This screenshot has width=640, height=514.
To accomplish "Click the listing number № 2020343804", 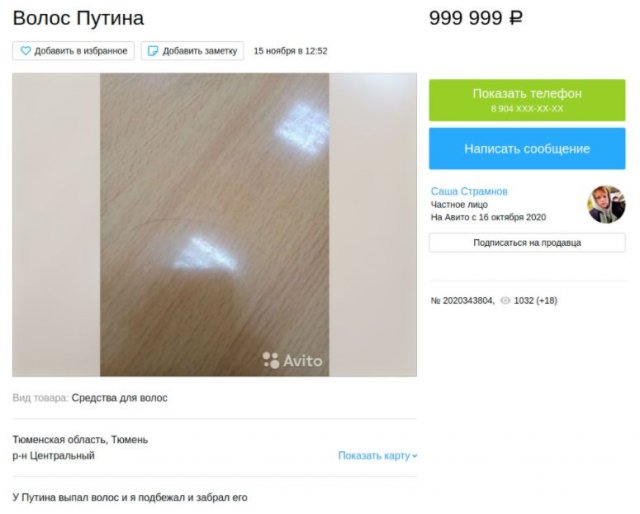I will [462, 301].
